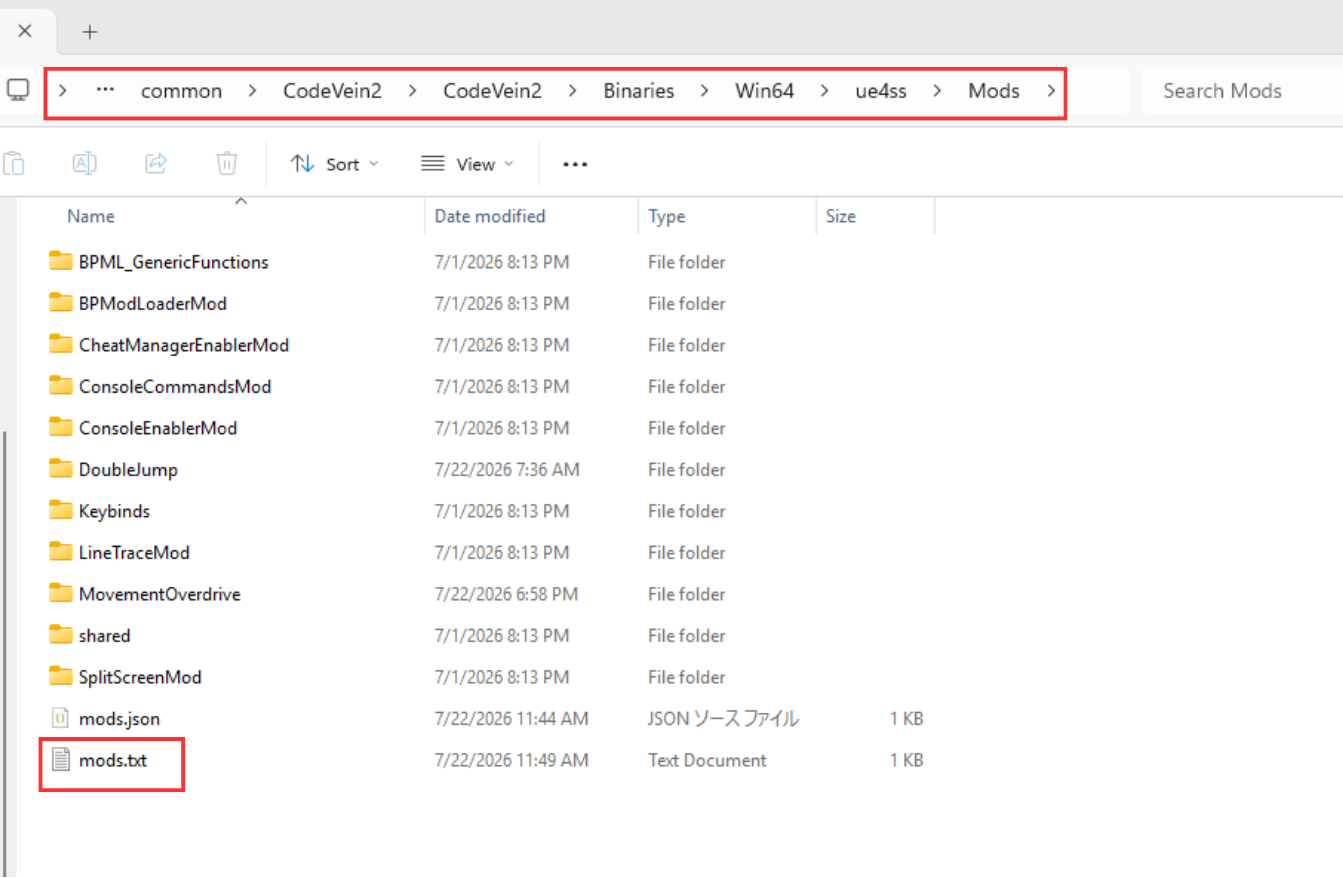The height and width of the screenshot is (878, 1343).
Task: Go to ue4ss breadcrumb folder
Action: pyautogui.click(x=881, y=91)
